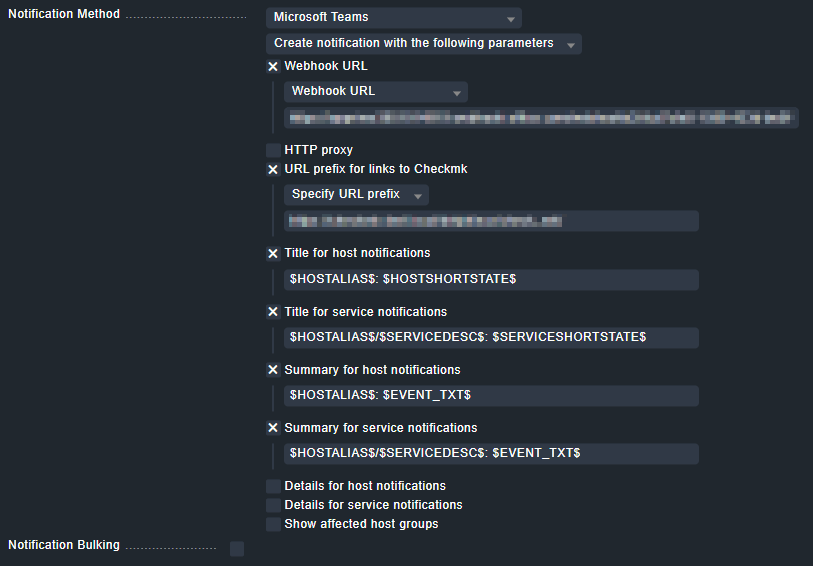Open the Webhook URL type dropdown
The width and height of the screenshot is (813, 566).
(376, 92)
